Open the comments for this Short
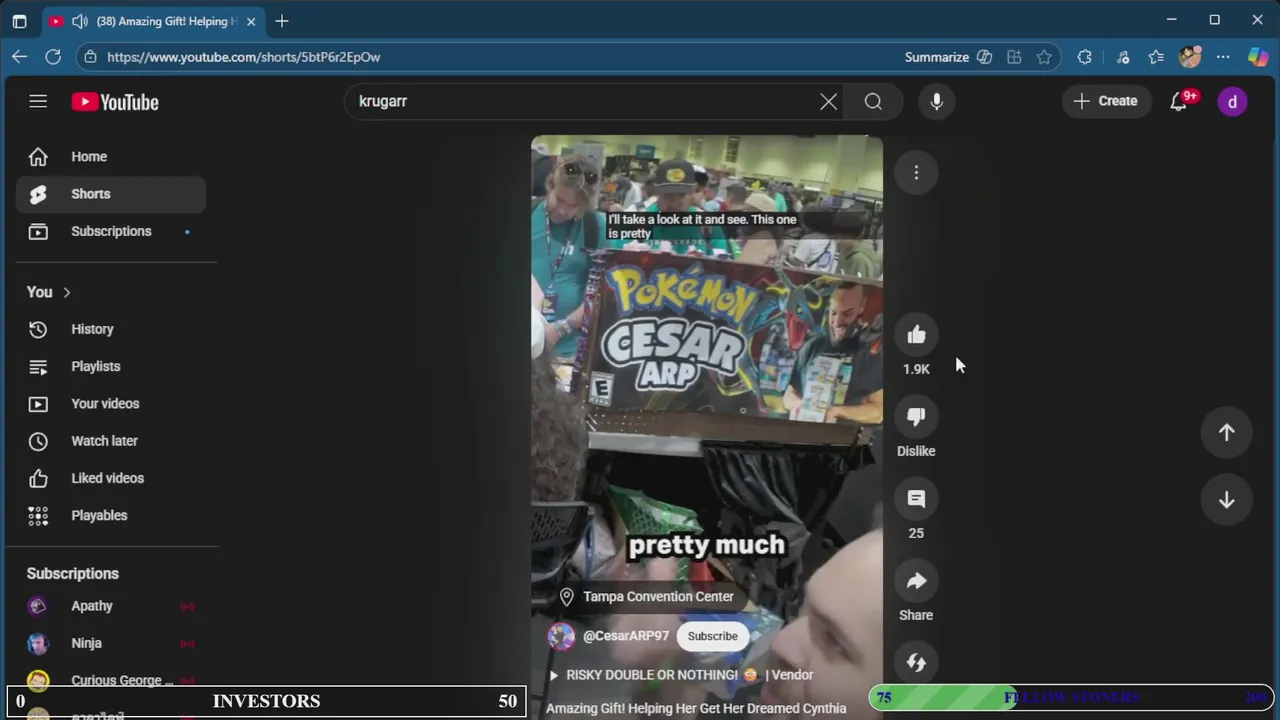This screenshot has width=1280, height=720. [916, 499]
